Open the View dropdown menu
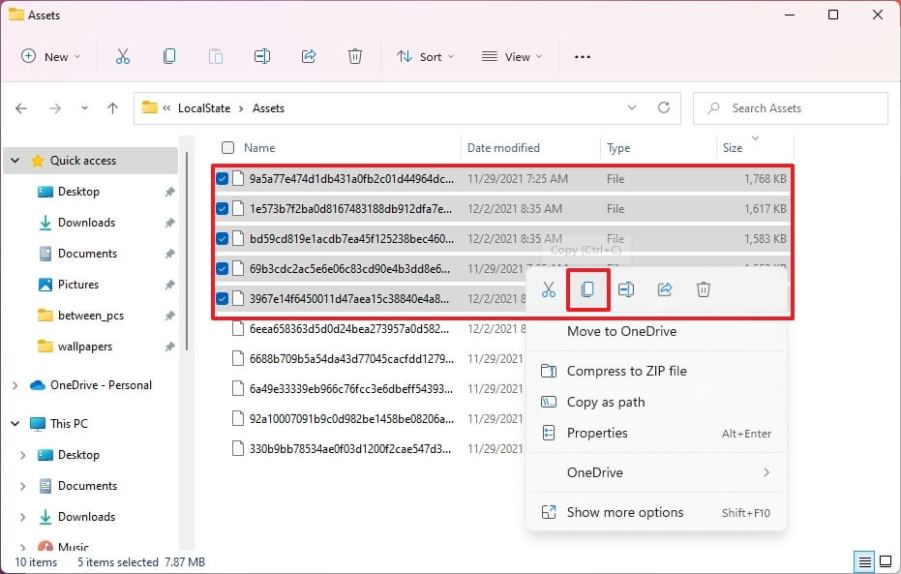This screenshot has height=574, width=901. 512,56
